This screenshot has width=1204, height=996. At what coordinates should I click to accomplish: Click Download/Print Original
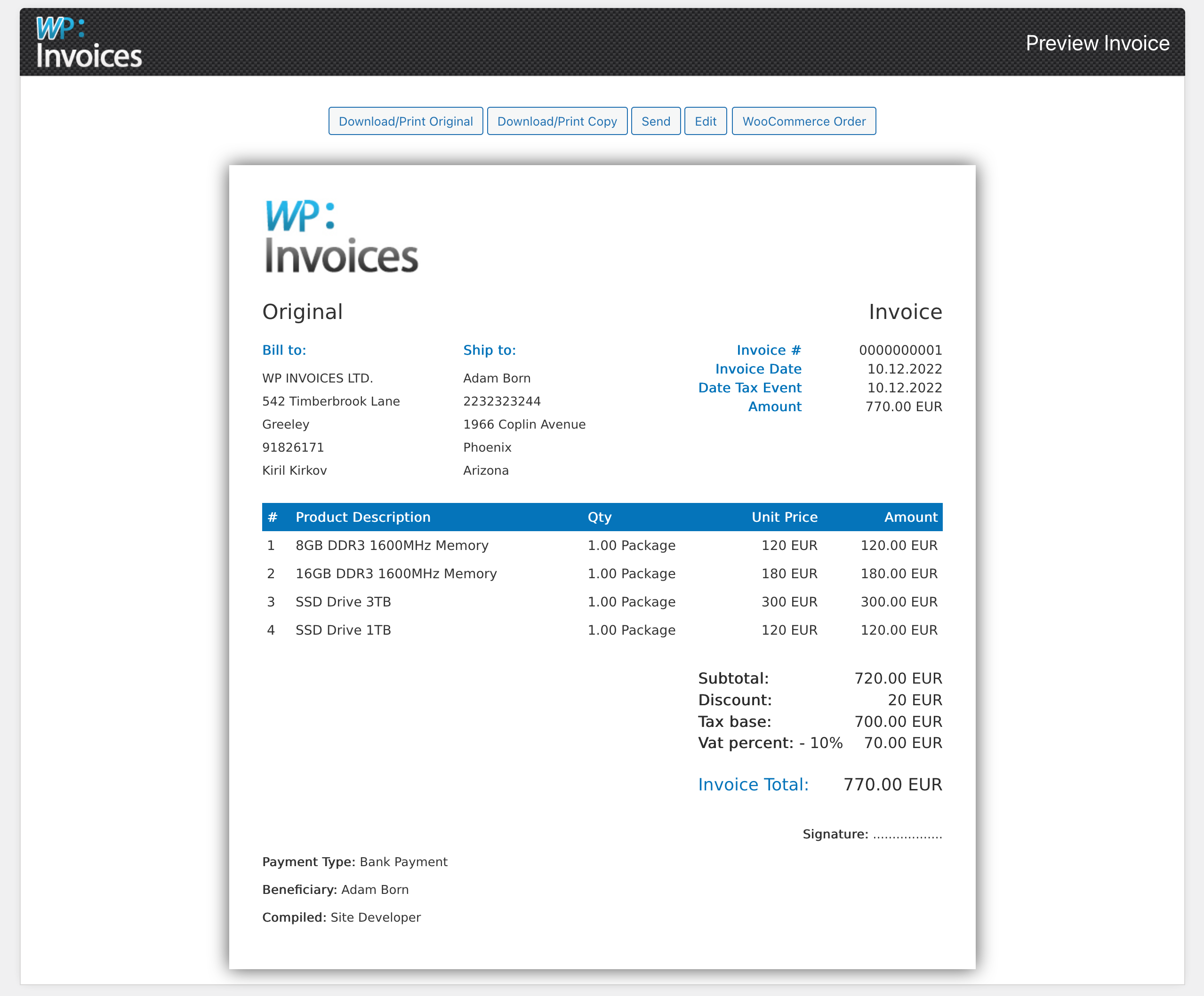coord(405,121)
